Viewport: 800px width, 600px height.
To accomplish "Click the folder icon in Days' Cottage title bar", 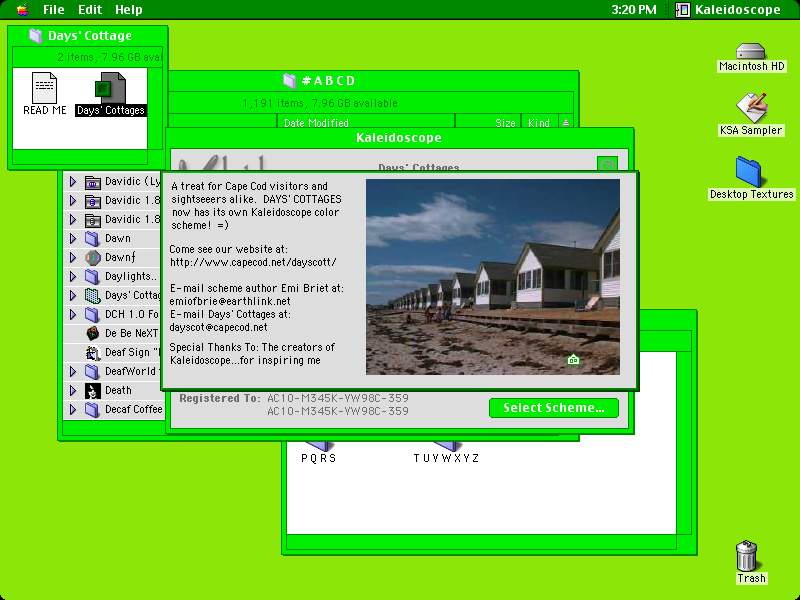I will (35, 36).
